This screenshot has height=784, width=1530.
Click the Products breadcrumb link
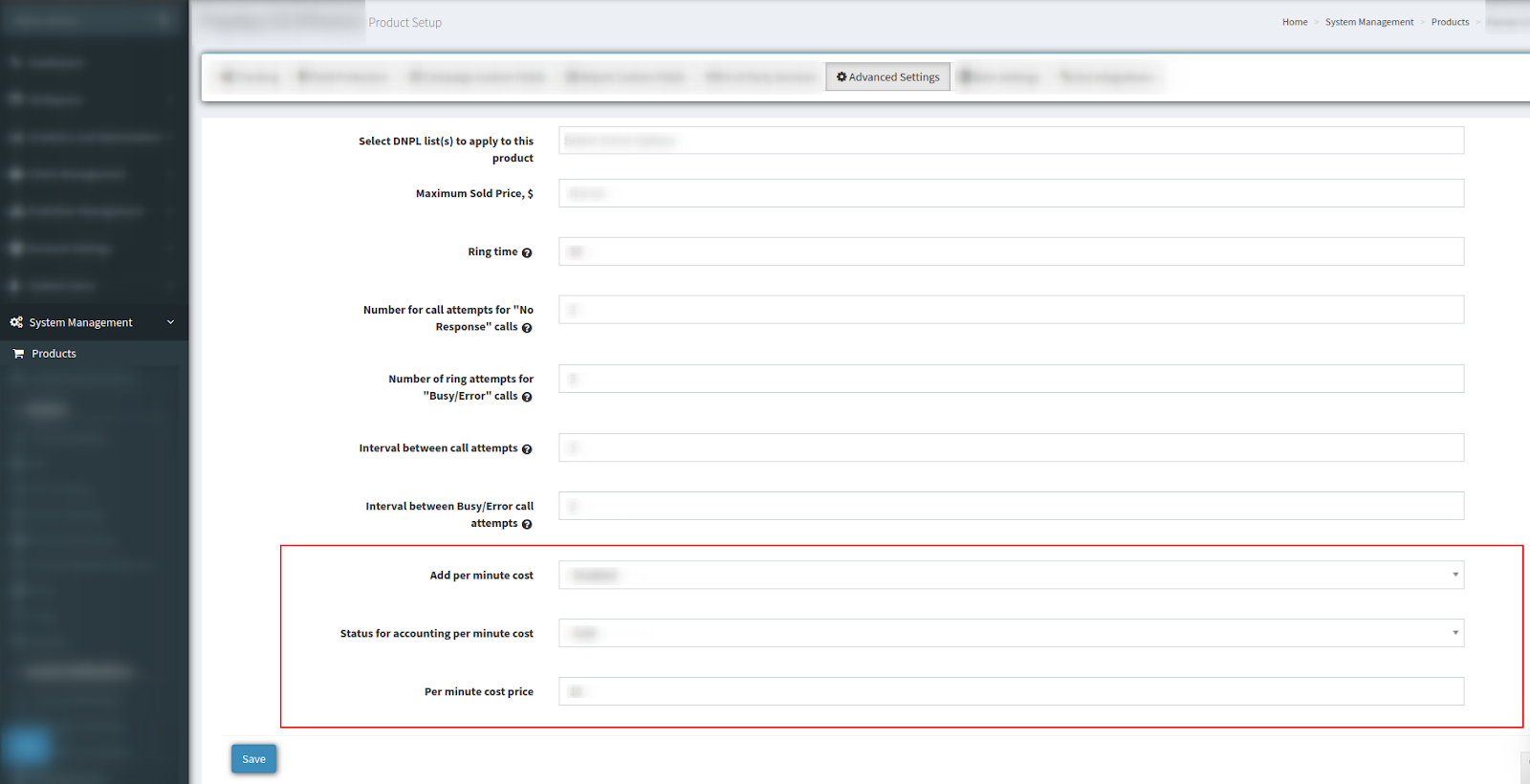[1450, 22]
